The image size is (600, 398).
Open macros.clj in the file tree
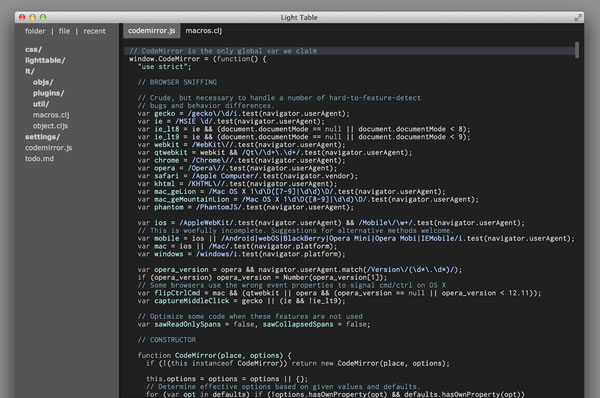51,115
